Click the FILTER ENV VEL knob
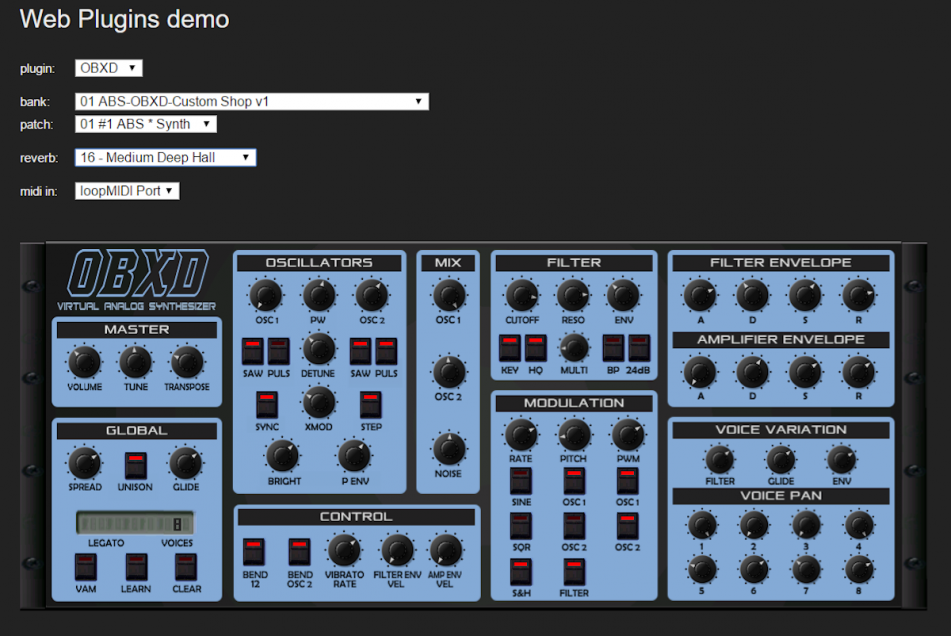This screenshot has height=636, width=951. pos(397,551)
